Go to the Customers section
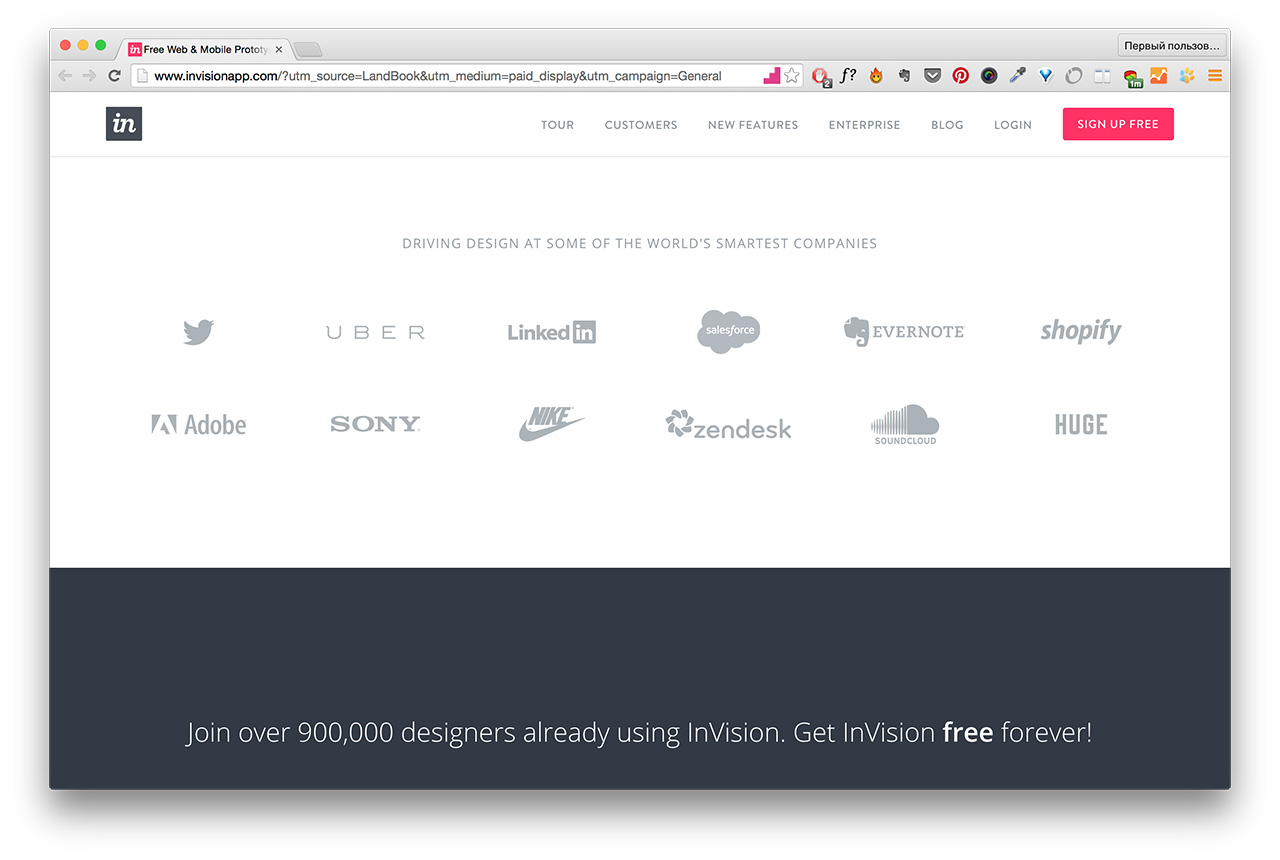Viewport: 1280px width, 860px height. coord(641,125)
